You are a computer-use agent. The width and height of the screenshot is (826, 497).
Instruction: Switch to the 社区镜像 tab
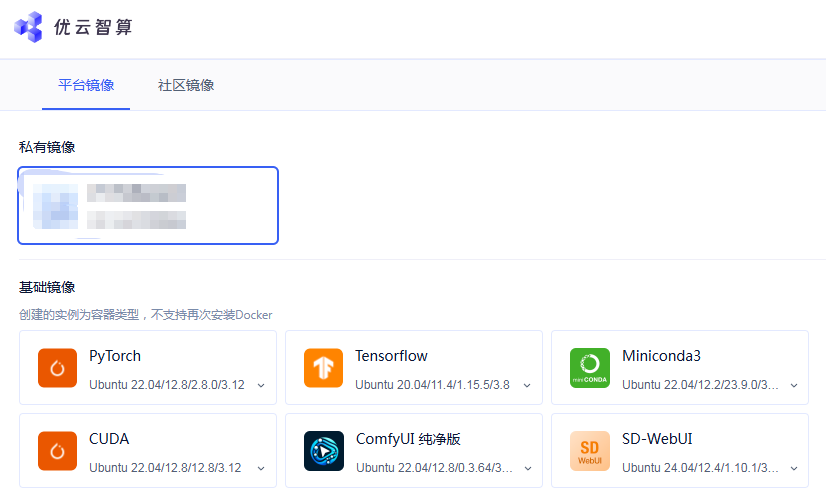click(x=185, y=85)
